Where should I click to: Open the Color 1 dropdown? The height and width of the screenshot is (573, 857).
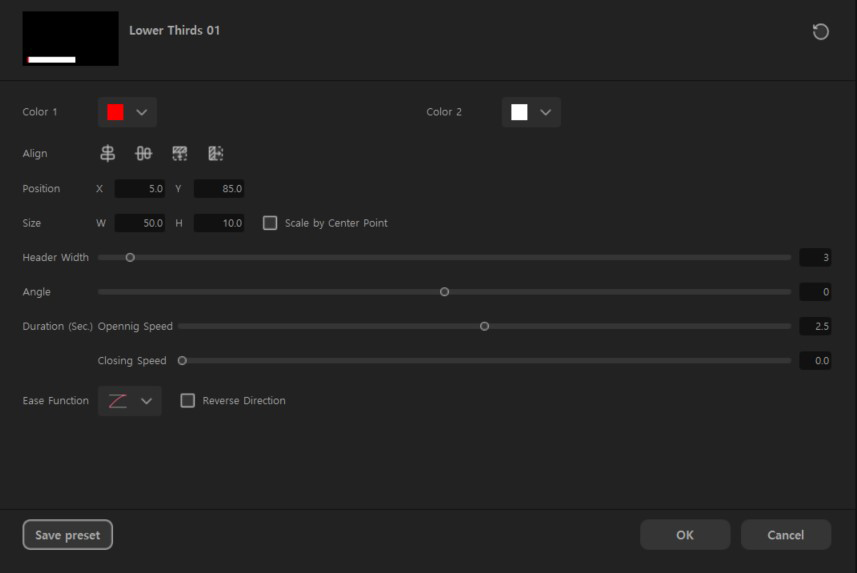128,112
